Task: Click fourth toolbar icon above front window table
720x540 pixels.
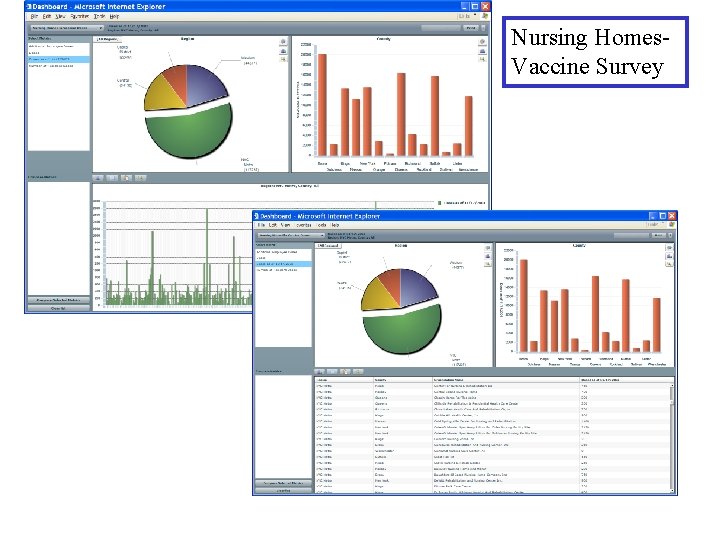Action: [358, 371]
